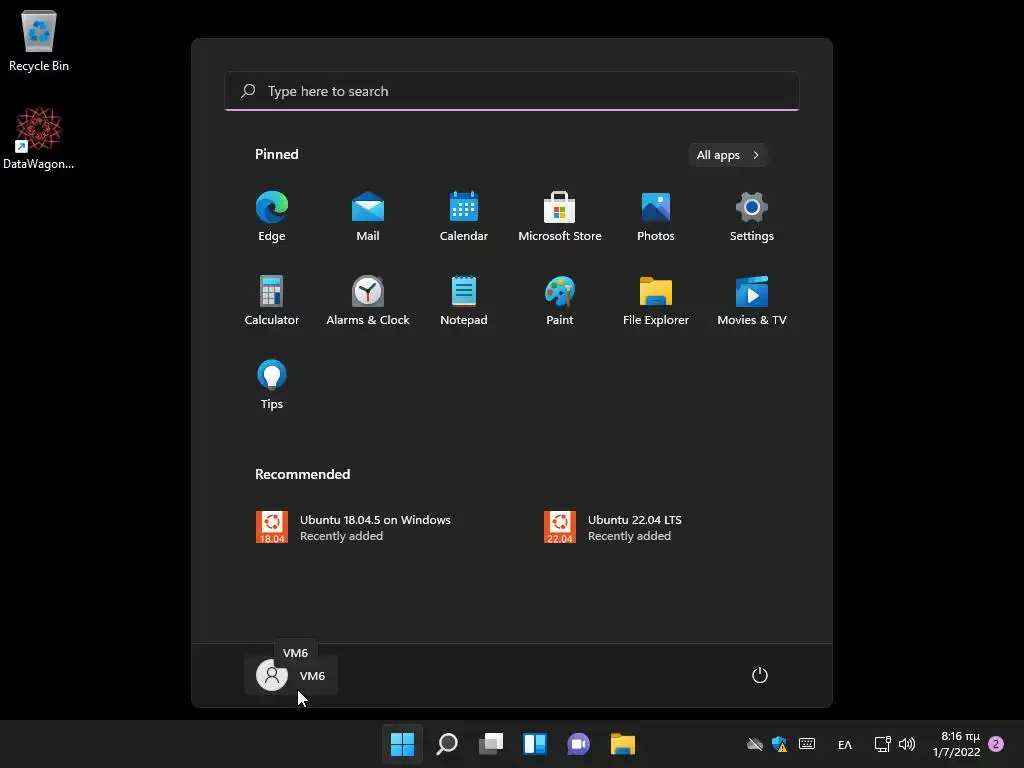Open taskbar Search magnifier
Image resolution: width=1024 pixels, height=768 pixels.
(447, 744)
